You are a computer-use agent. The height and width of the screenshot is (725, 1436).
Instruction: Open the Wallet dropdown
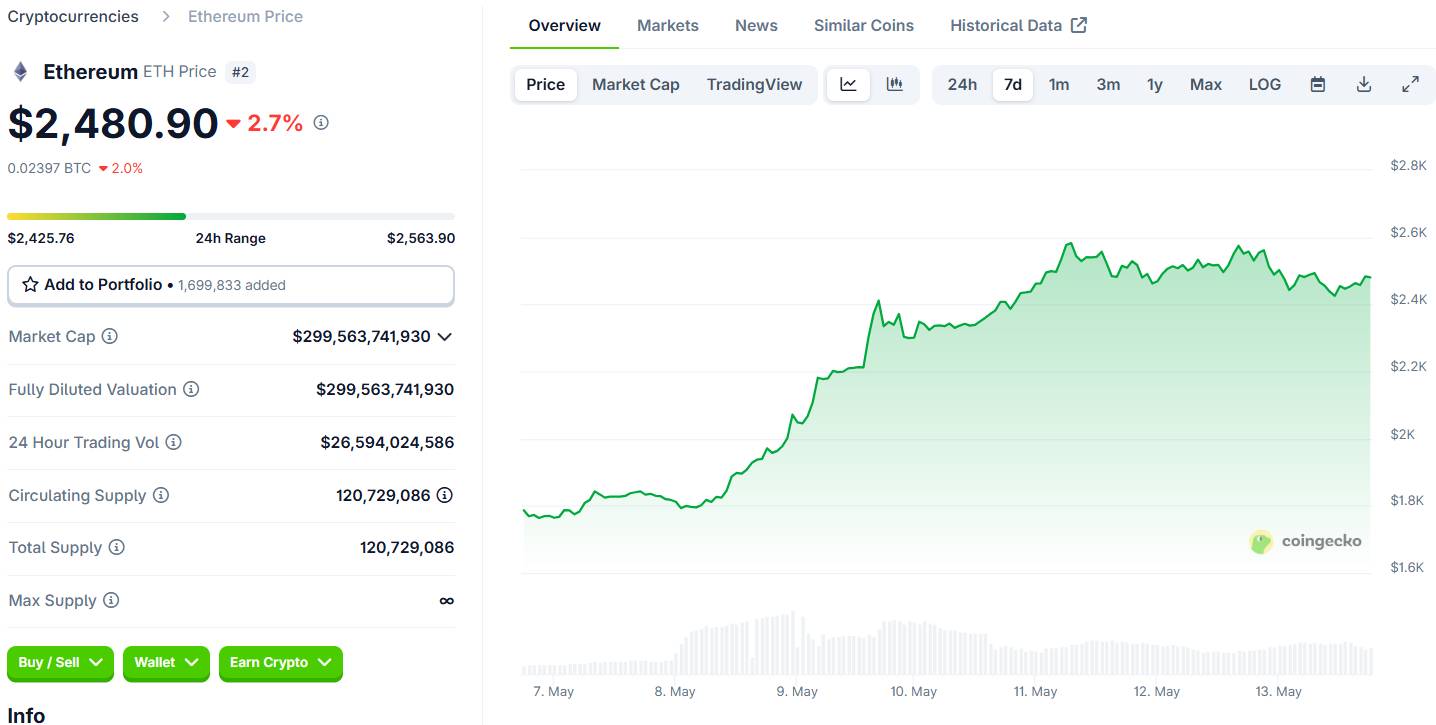[166, 662]
